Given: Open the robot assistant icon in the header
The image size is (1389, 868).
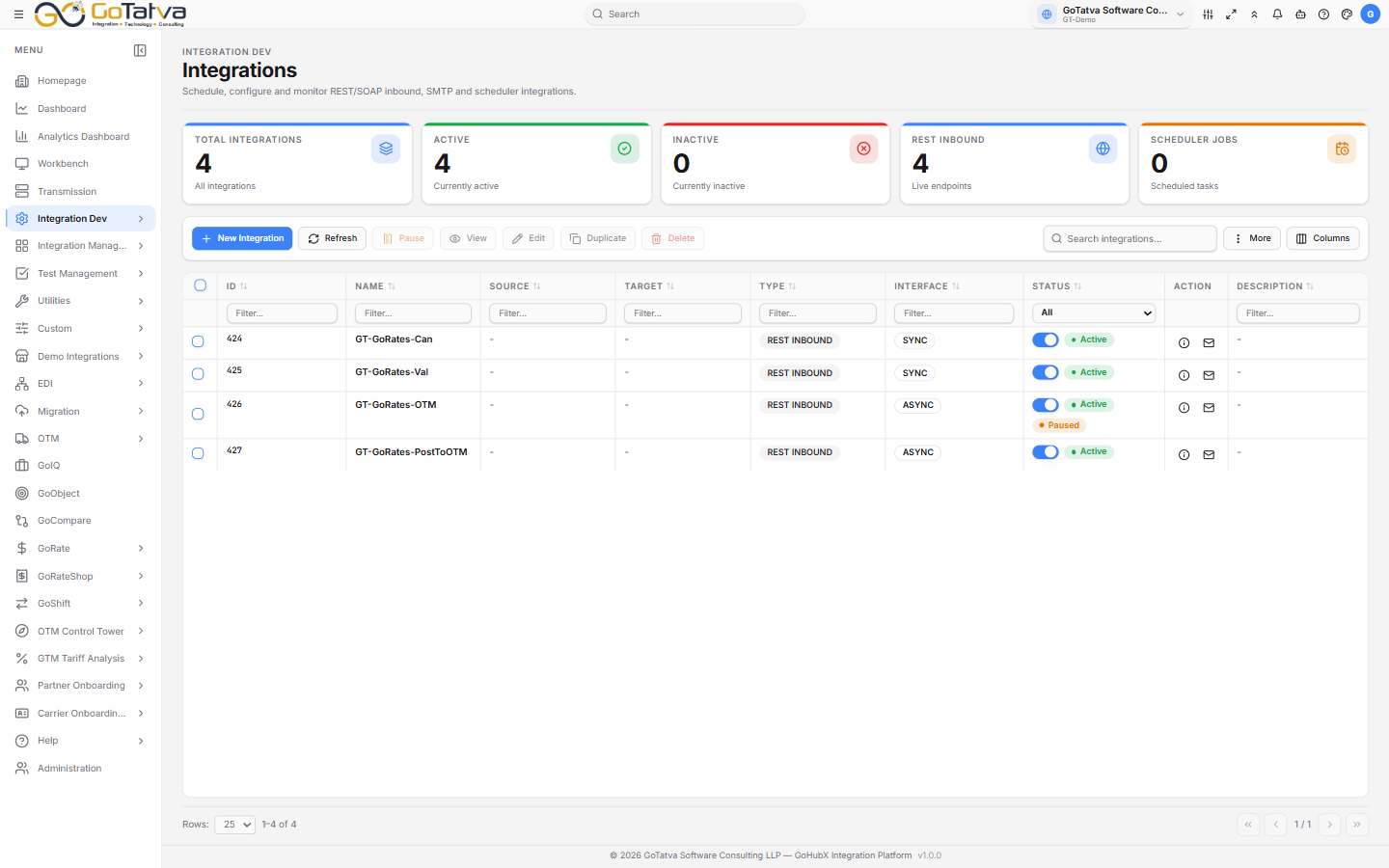Looking at the screenshot, I should point(1300,14).
